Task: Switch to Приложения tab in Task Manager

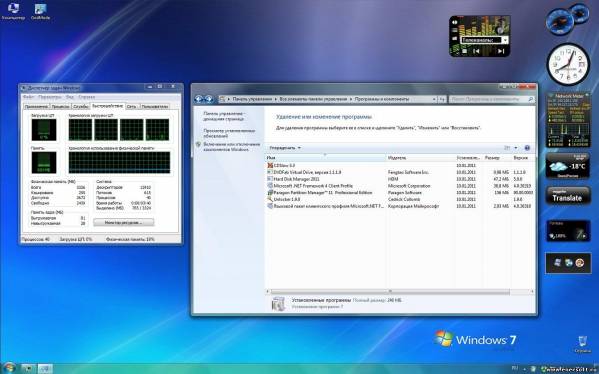Action: click(x=36, y=107)
